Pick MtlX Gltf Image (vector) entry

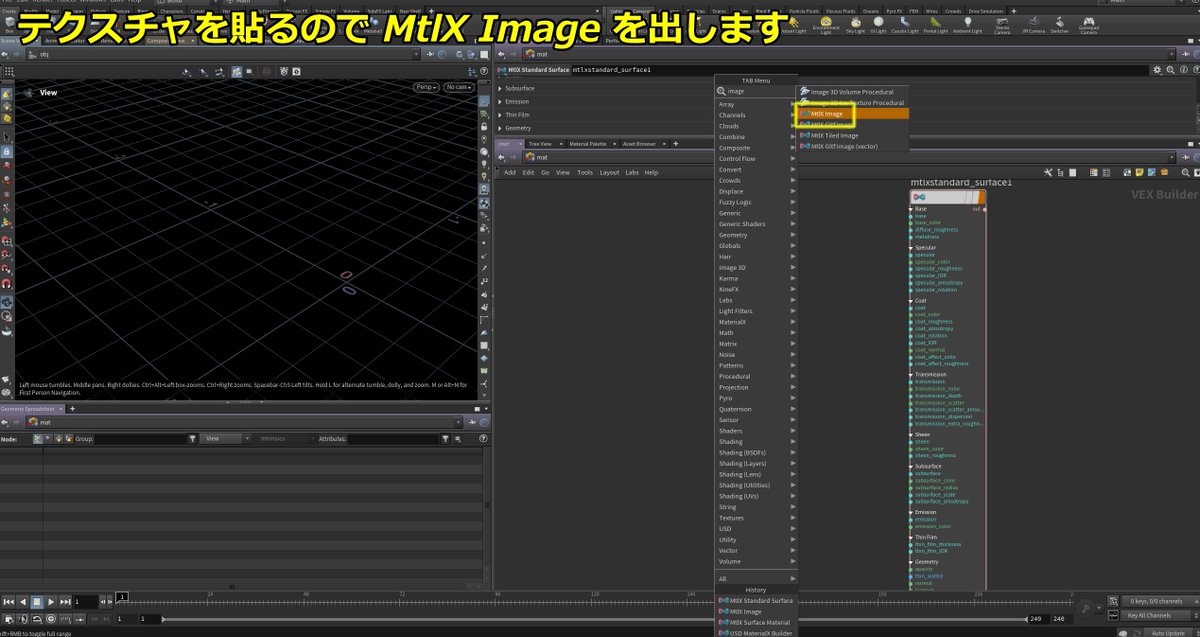(853, 147)
